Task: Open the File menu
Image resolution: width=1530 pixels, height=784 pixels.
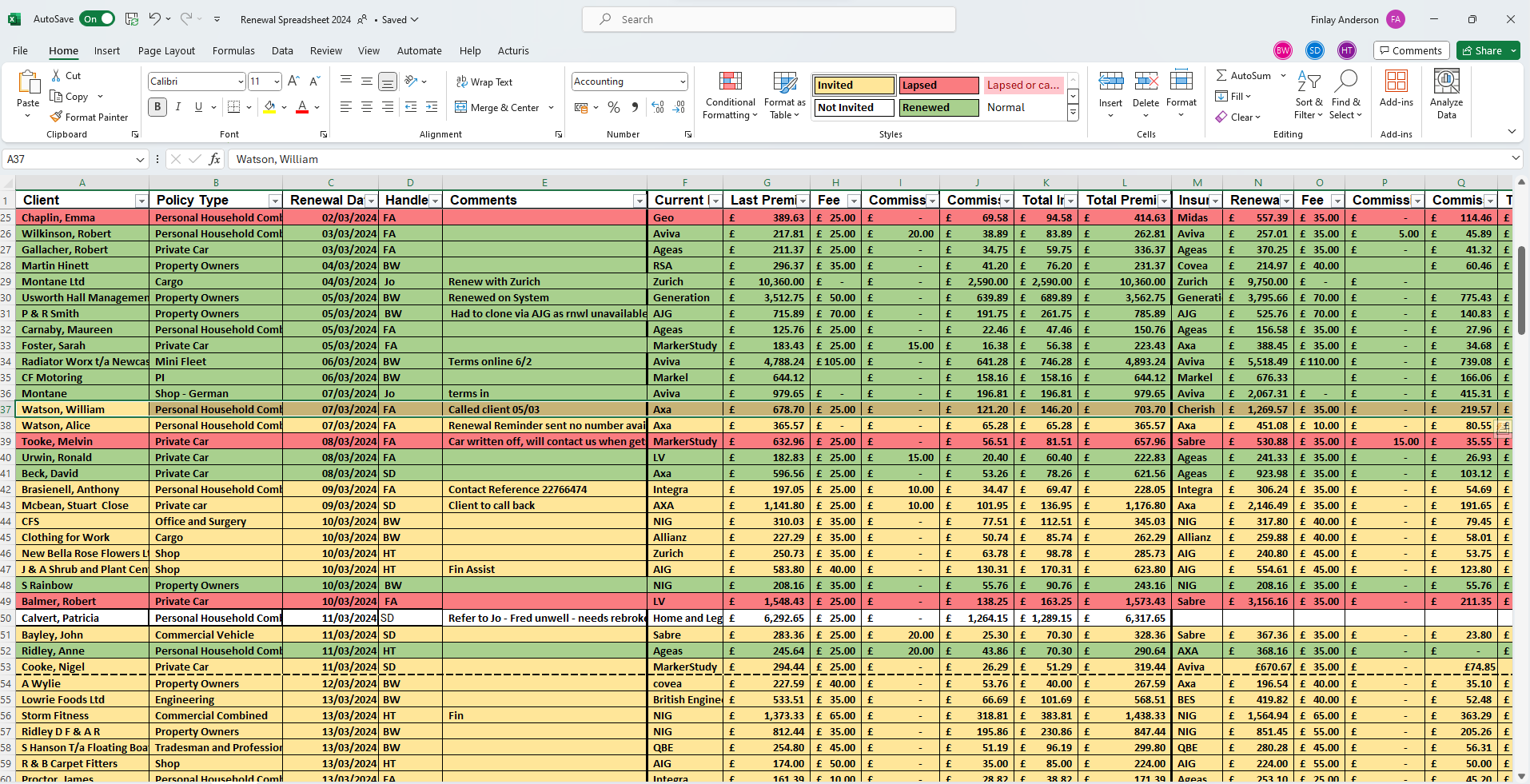Action: (20, 50)
